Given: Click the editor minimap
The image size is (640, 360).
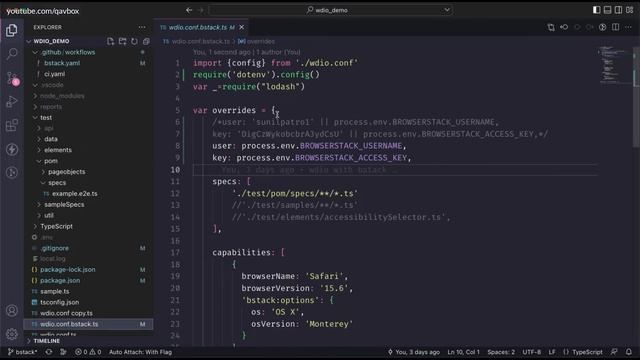Looking at the screenshot, I should click(614, 65).
